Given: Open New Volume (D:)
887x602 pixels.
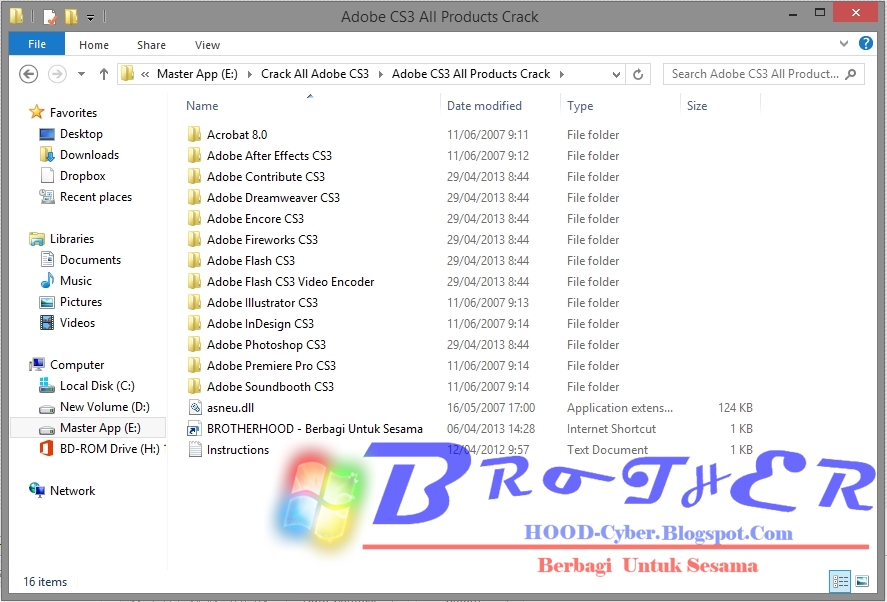Looking at the screenshot, I should (105, 407).
